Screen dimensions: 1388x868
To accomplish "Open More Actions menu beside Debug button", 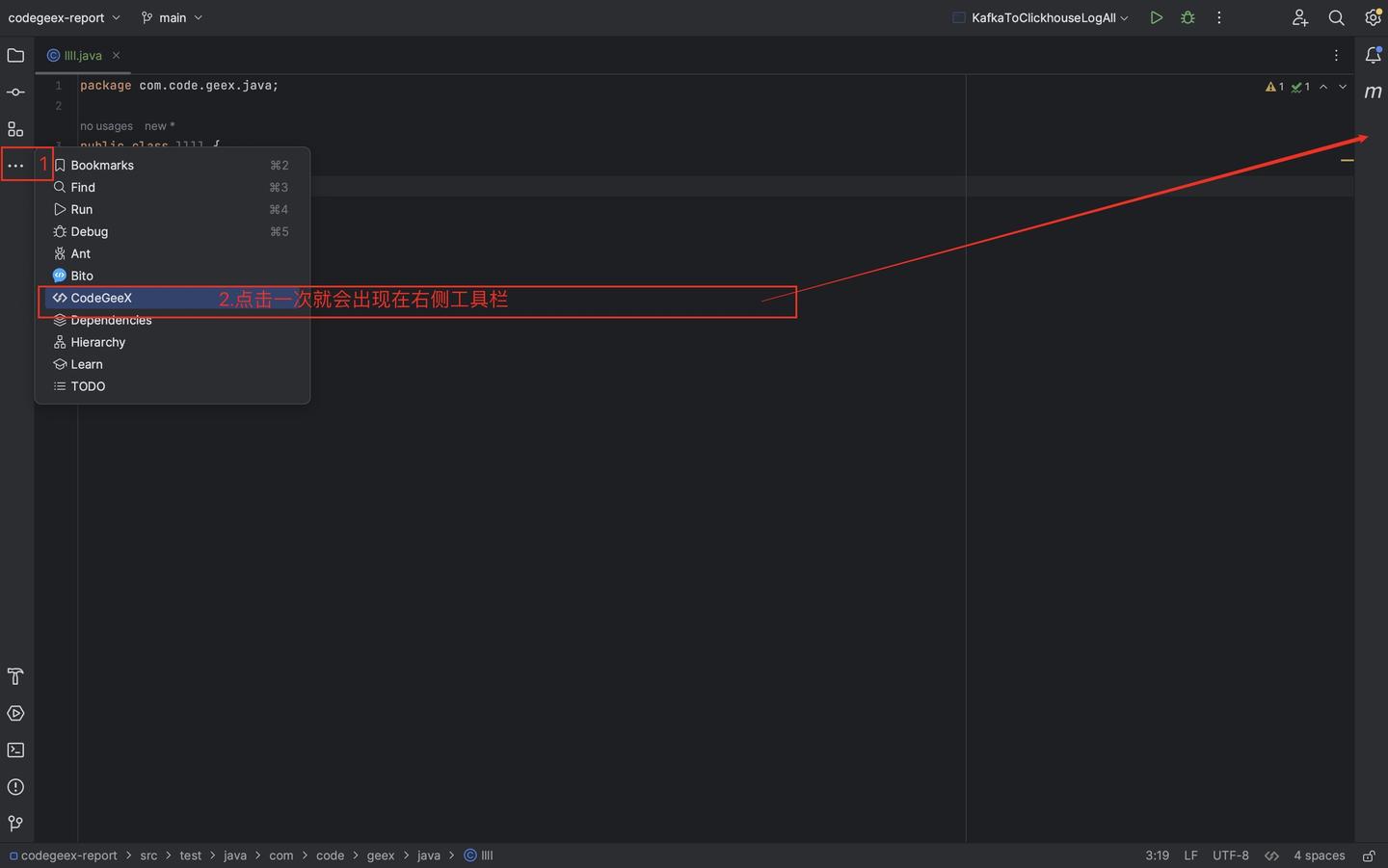I will (1219, 17).
